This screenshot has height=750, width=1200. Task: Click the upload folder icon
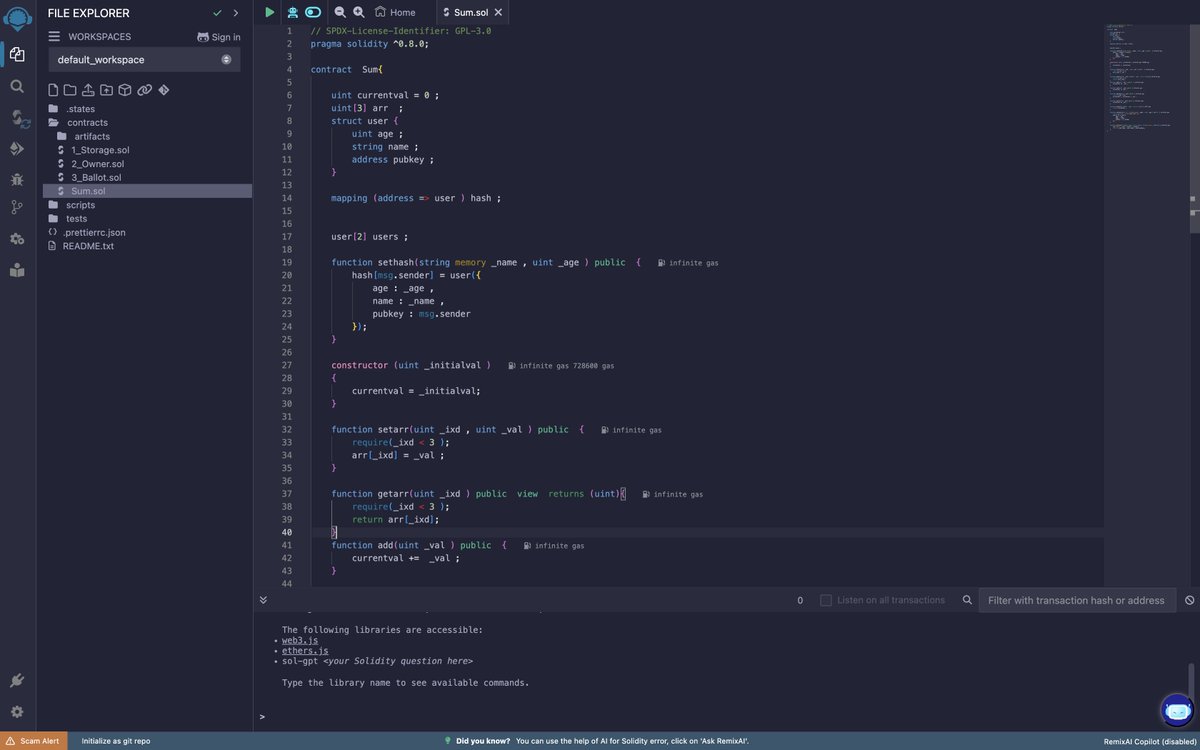pos(107,90)
